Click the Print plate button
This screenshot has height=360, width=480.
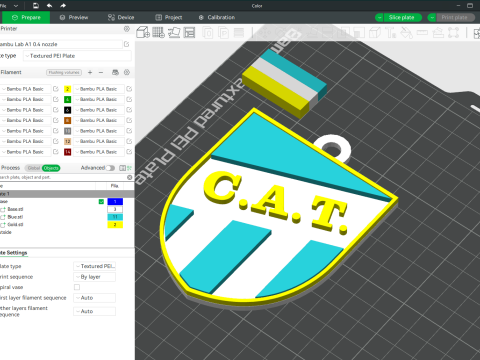pos(455,17)
